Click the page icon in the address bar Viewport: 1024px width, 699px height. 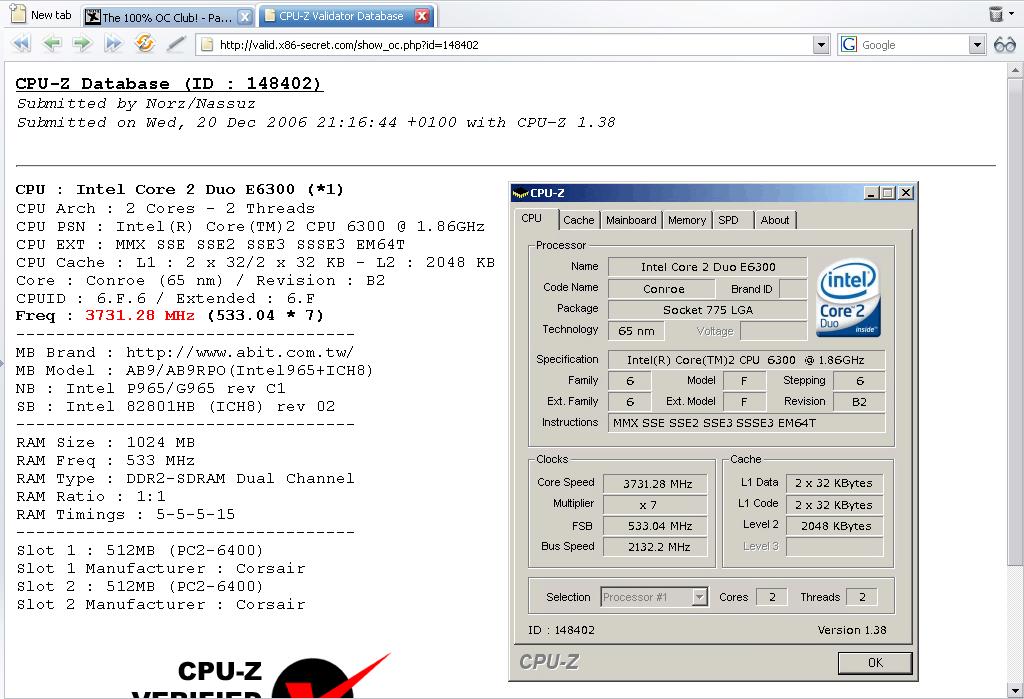(x=207, y=44)
